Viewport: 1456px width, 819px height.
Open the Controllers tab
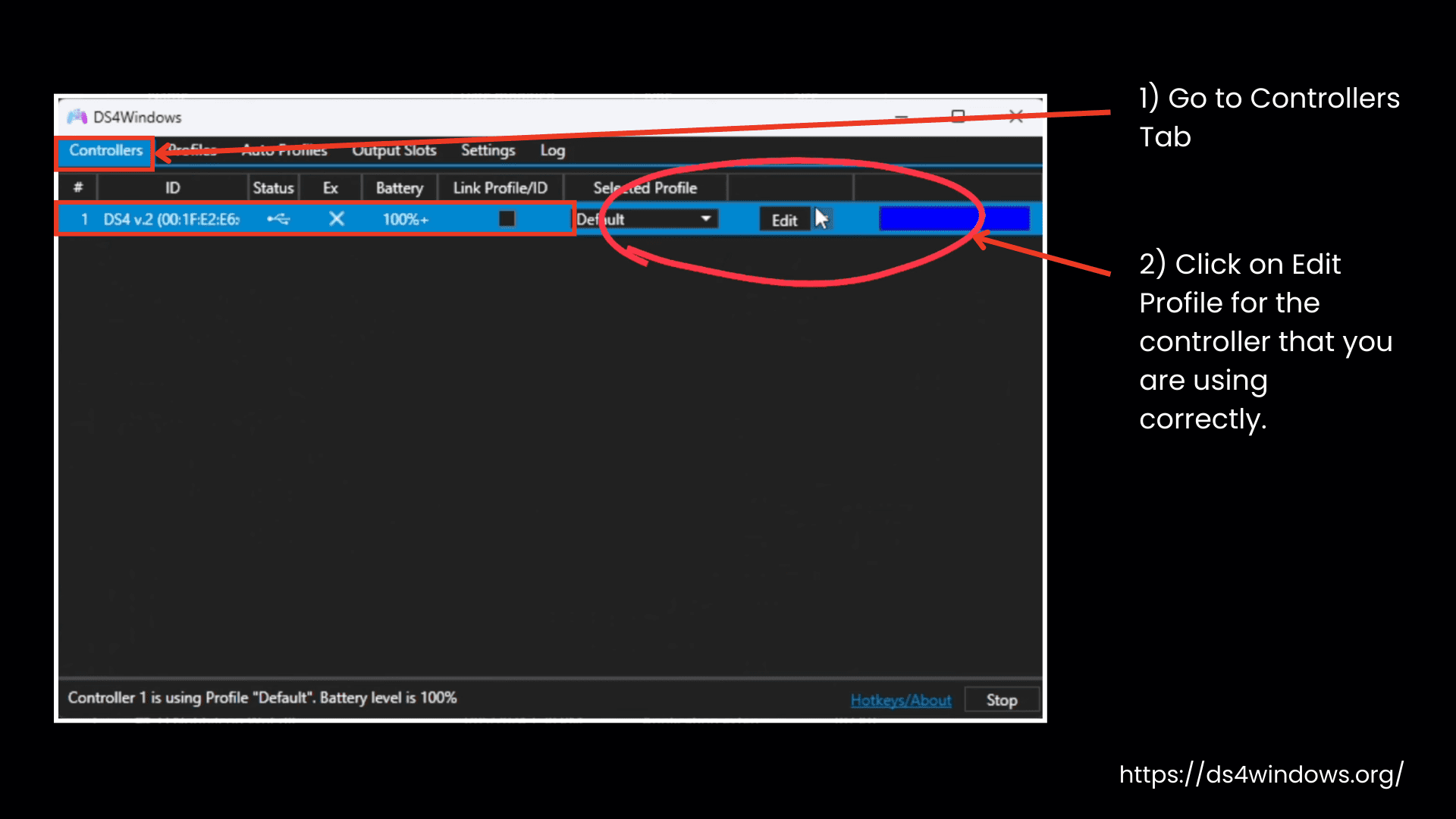(105, 150)
